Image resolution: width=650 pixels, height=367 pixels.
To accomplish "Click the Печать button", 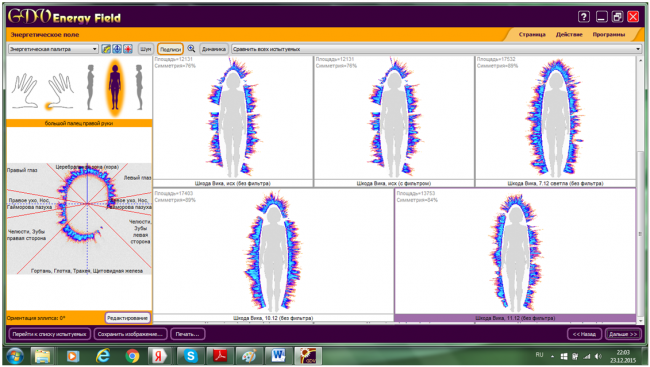I will point(187,334).
